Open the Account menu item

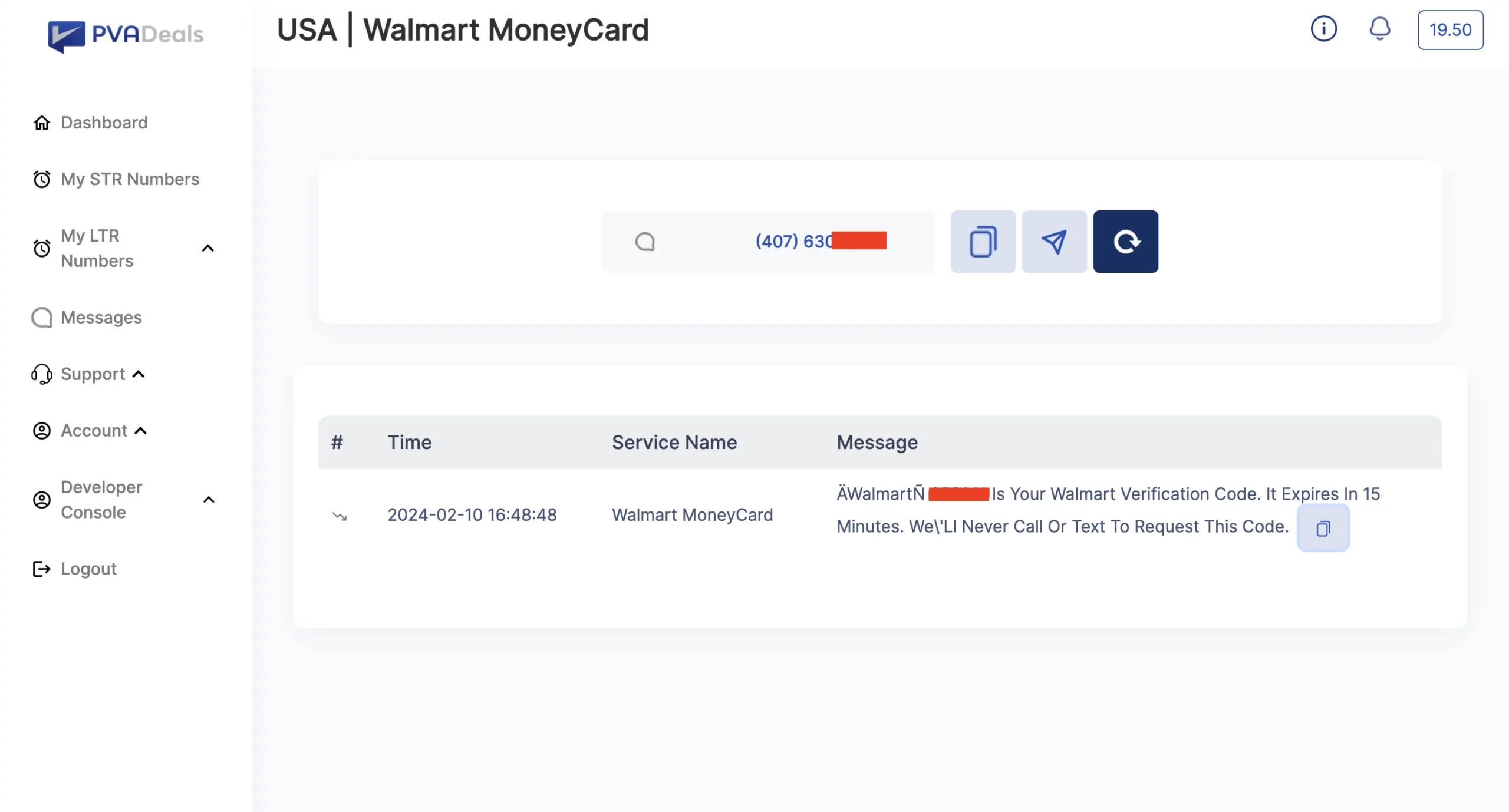coord(94,431)
